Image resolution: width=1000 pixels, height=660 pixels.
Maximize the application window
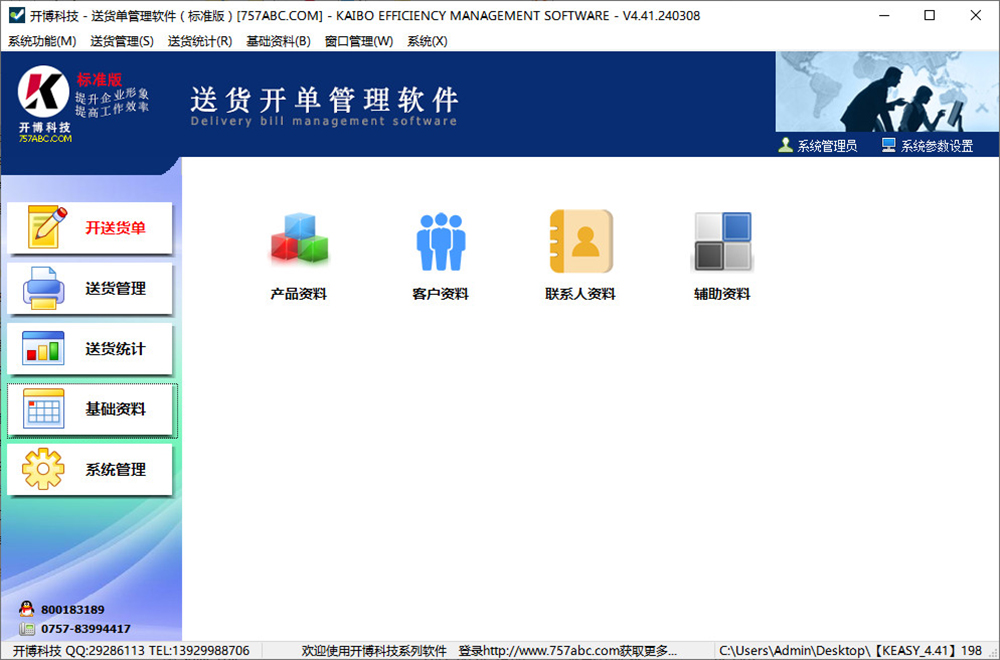tap(930, 15)
